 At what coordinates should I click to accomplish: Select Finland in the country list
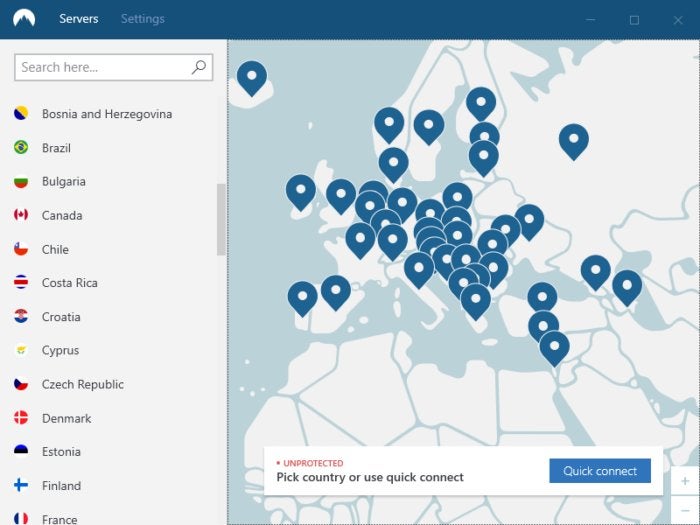(62, 486)
